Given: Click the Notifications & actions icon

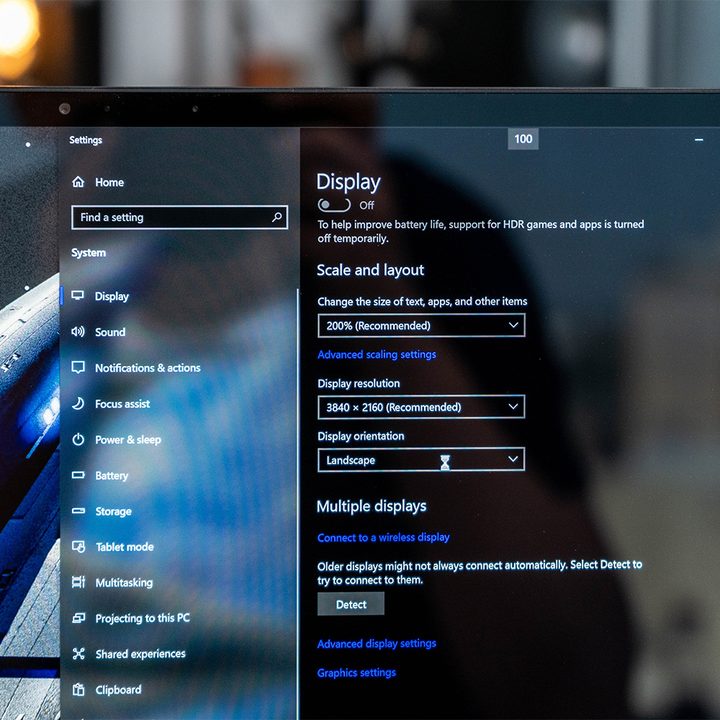Looking at the screenshot, I should point(78,367).
